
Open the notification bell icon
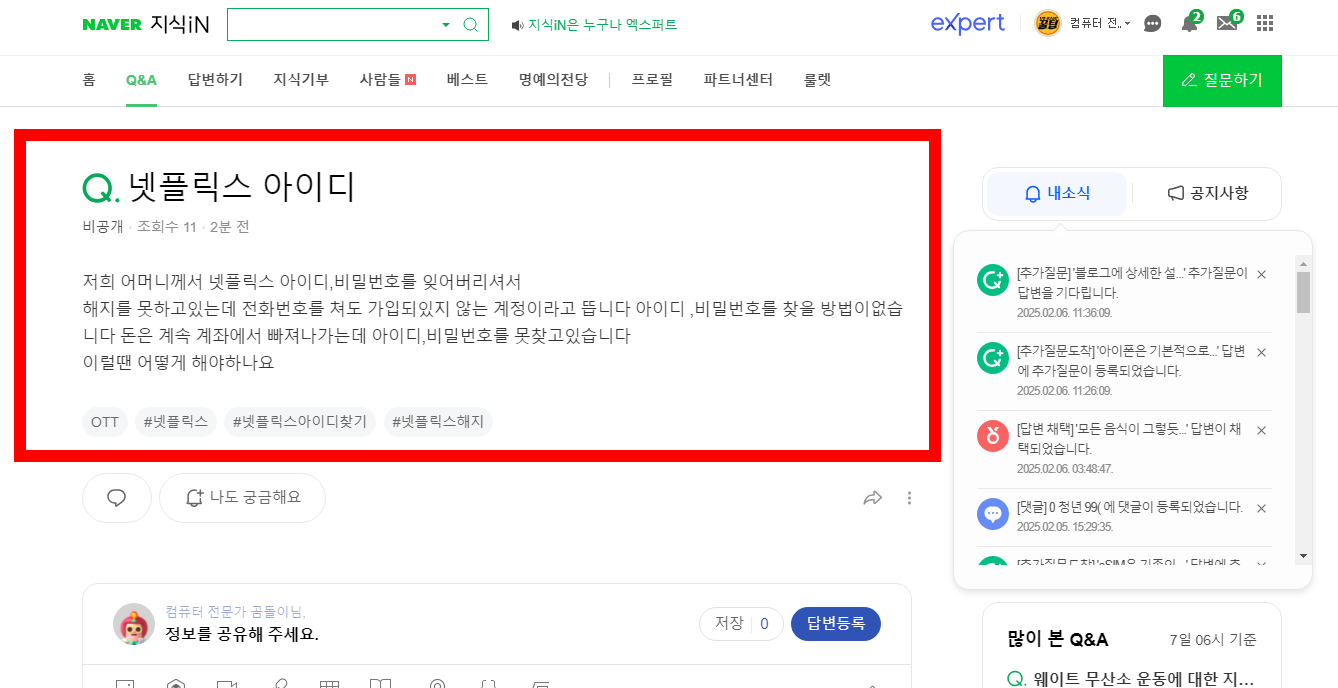pos(1189,23)
